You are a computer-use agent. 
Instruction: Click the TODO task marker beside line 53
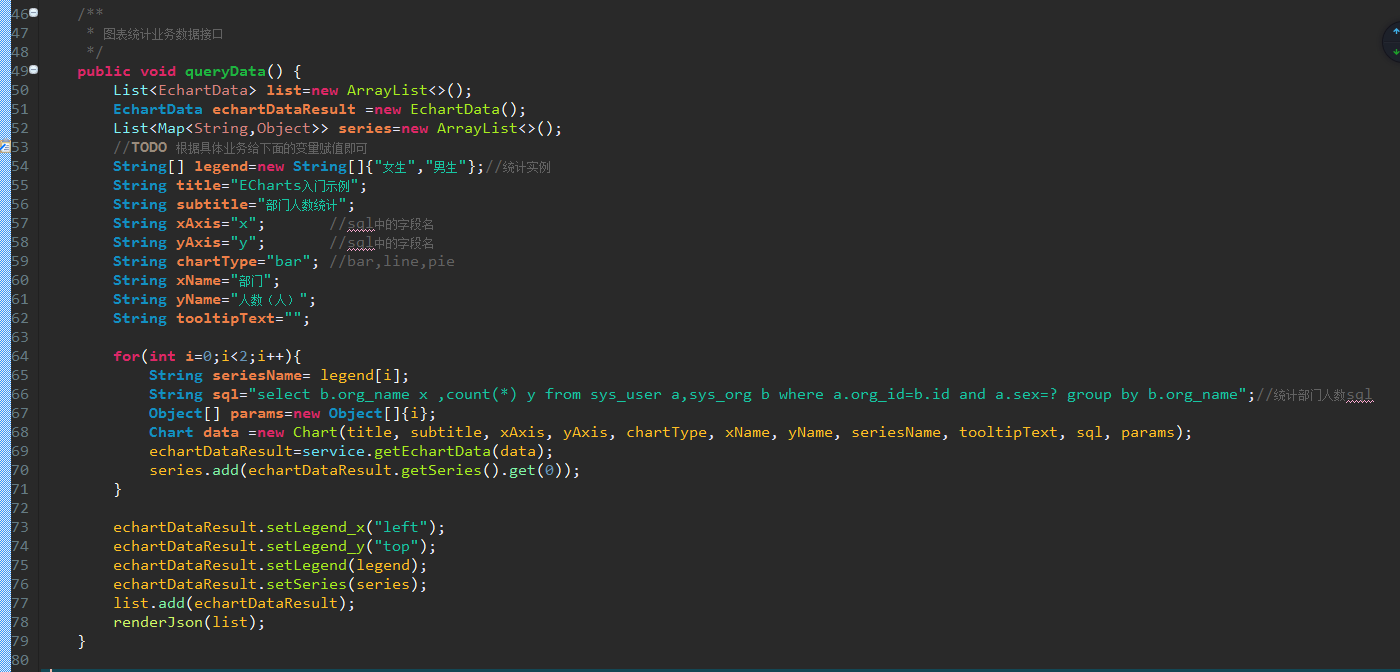[3, 147]
